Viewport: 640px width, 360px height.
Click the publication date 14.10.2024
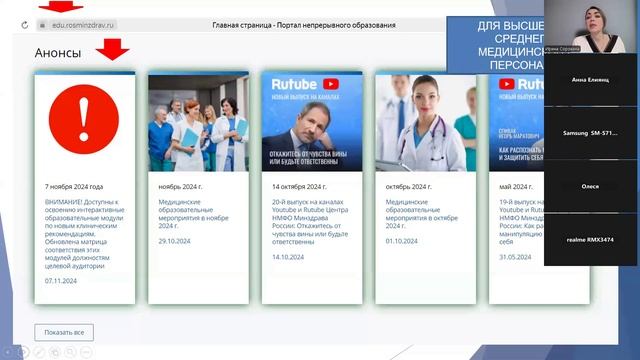point(288,257)
